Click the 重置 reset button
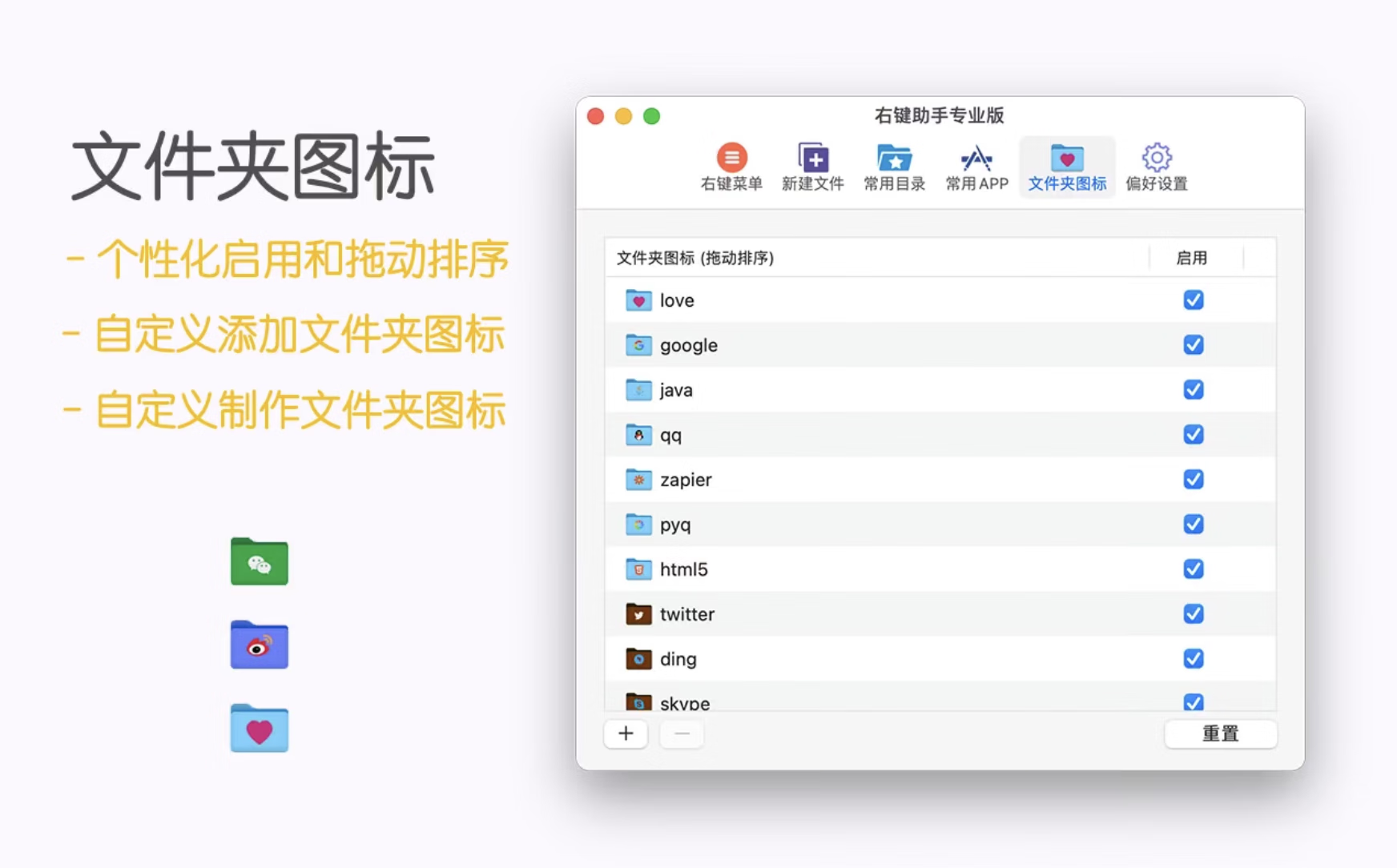This screenshot has height=868, width=1397. point(1220,733)
